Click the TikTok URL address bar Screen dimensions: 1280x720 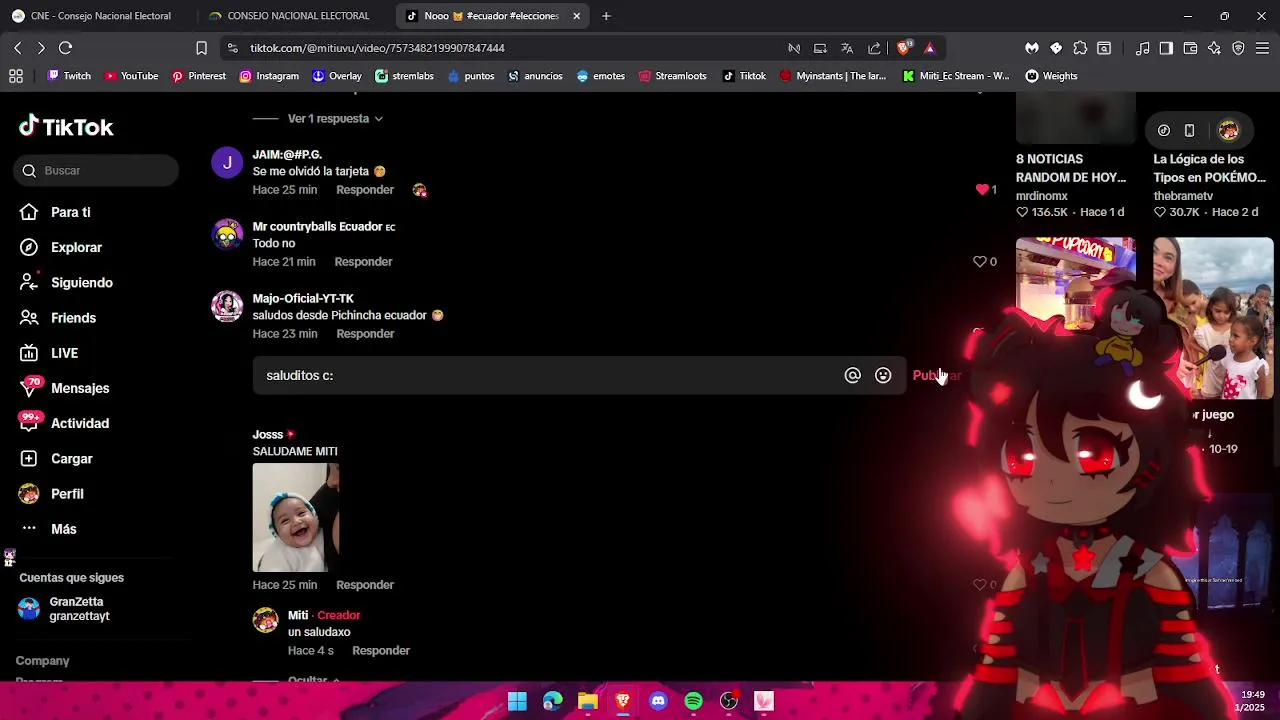click(x=500, y=48)
